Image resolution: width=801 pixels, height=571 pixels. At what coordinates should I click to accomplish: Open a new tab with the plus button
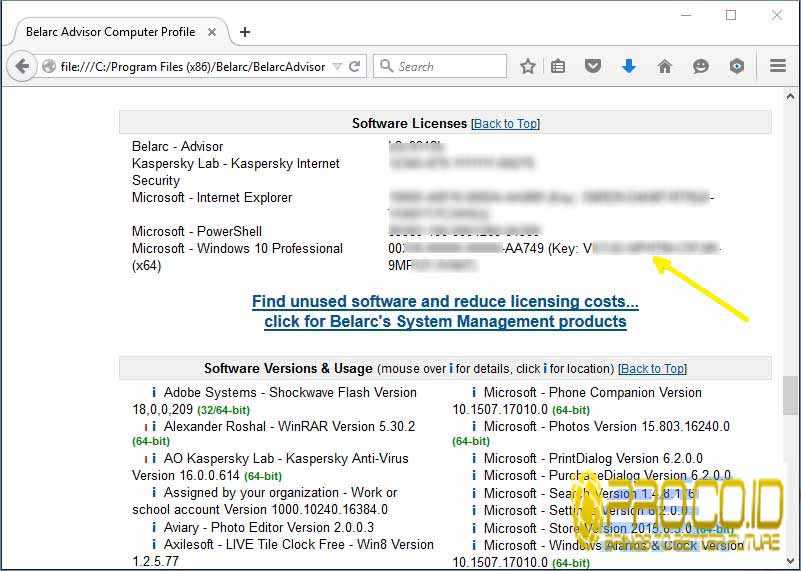(245, 32)
